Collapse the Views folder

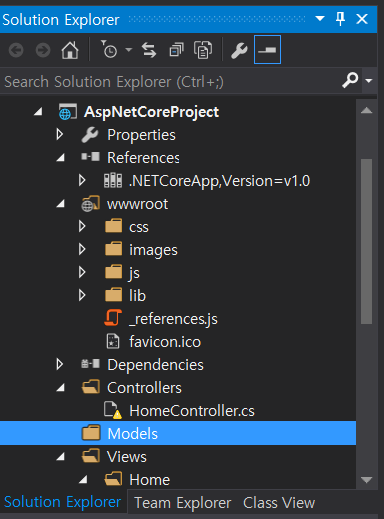click(x=60, y=457)
